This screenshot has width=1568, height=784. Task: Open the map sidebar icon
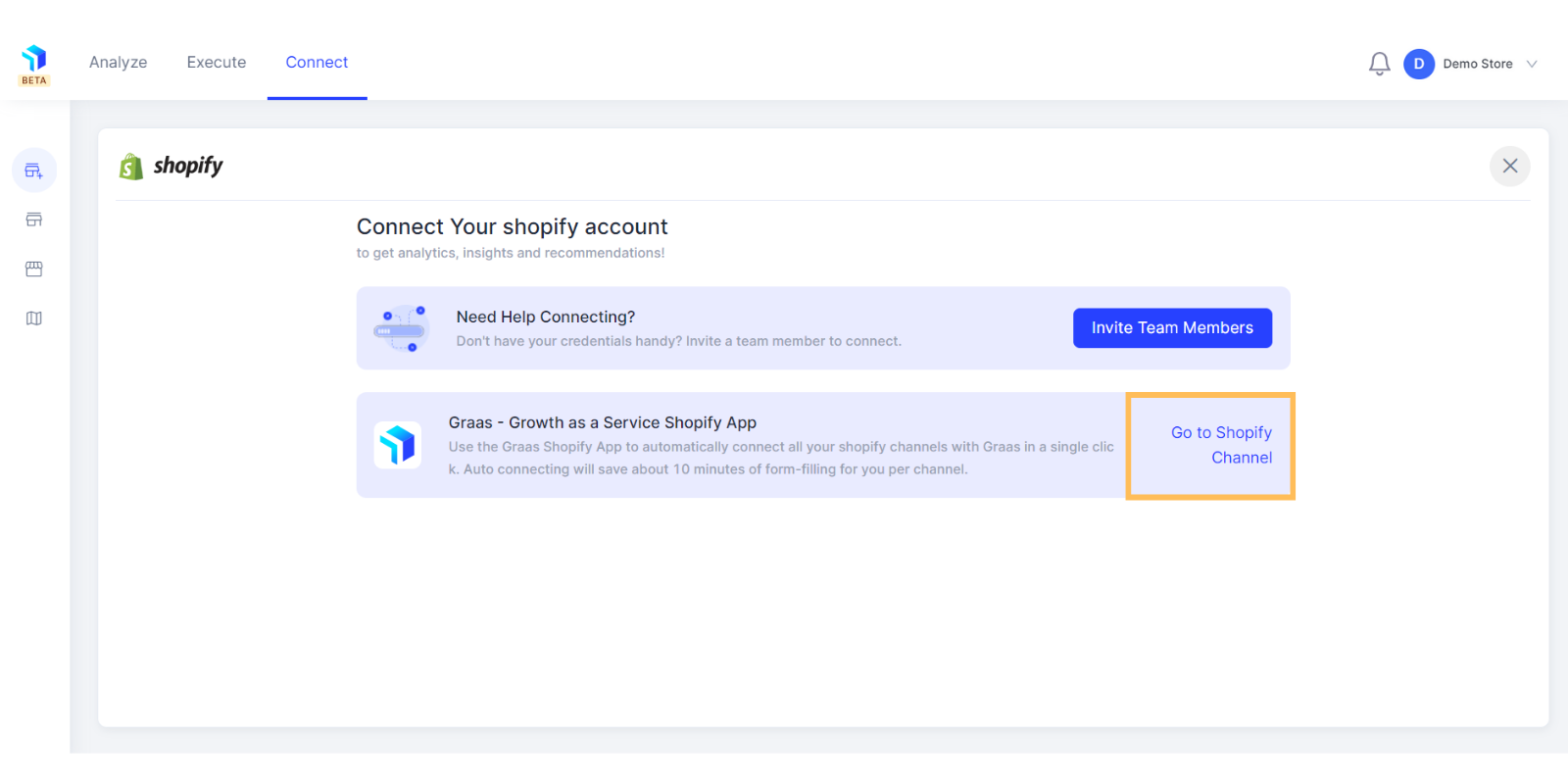click(34, 318)
